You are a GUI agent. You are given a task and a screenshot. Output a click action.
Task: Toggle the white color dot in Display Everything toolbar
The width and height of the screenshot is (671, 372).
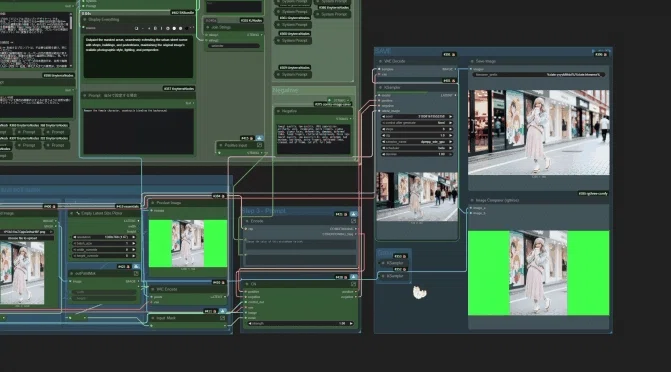point(174,28)
